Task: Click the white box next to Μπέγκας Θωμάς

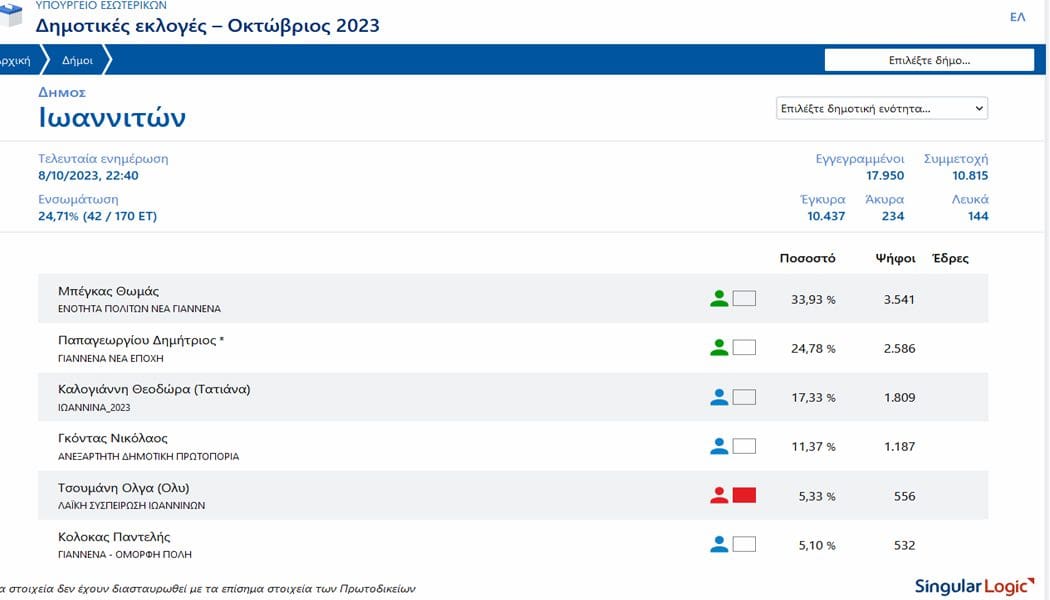Action: (744, 298)
